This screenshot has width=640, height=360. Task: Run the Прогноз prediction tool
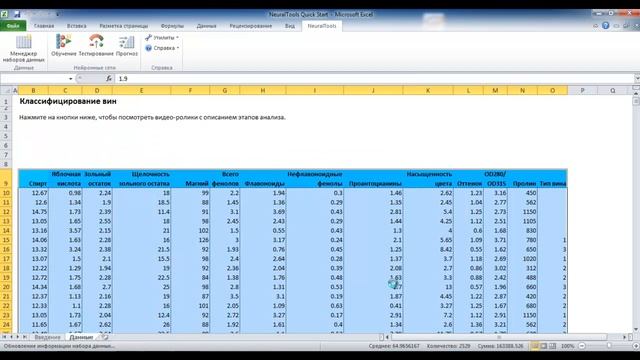[x=127, y=45]
